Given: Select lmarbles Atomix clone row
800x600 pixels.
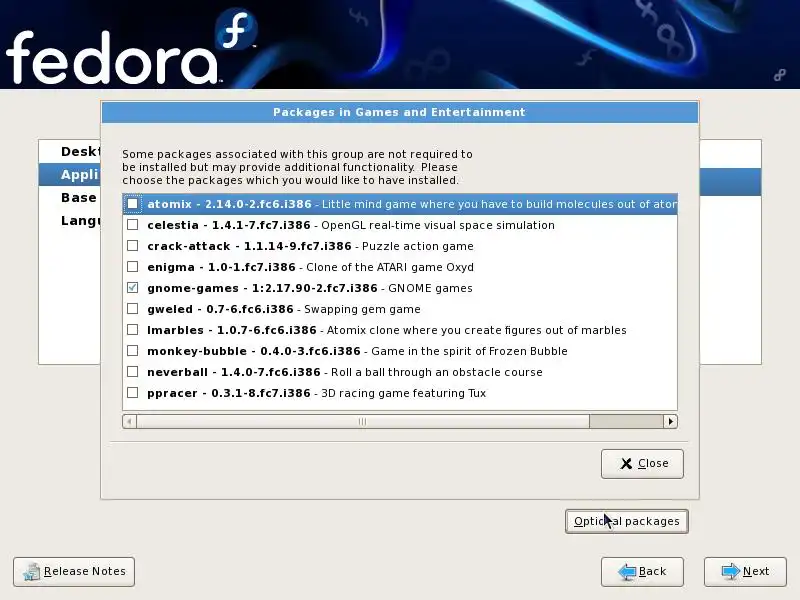Looking at the screenshot, I should tap(400, 330).
